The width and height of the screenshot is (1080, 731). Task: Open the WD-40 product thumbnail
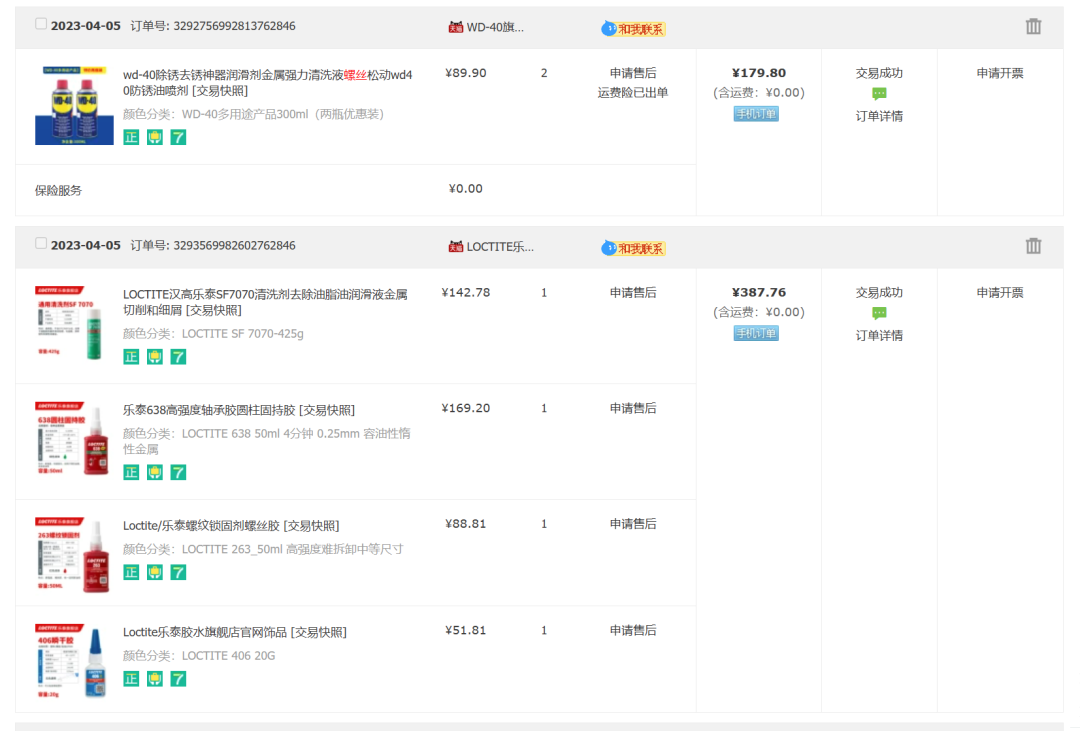[74, 105]
